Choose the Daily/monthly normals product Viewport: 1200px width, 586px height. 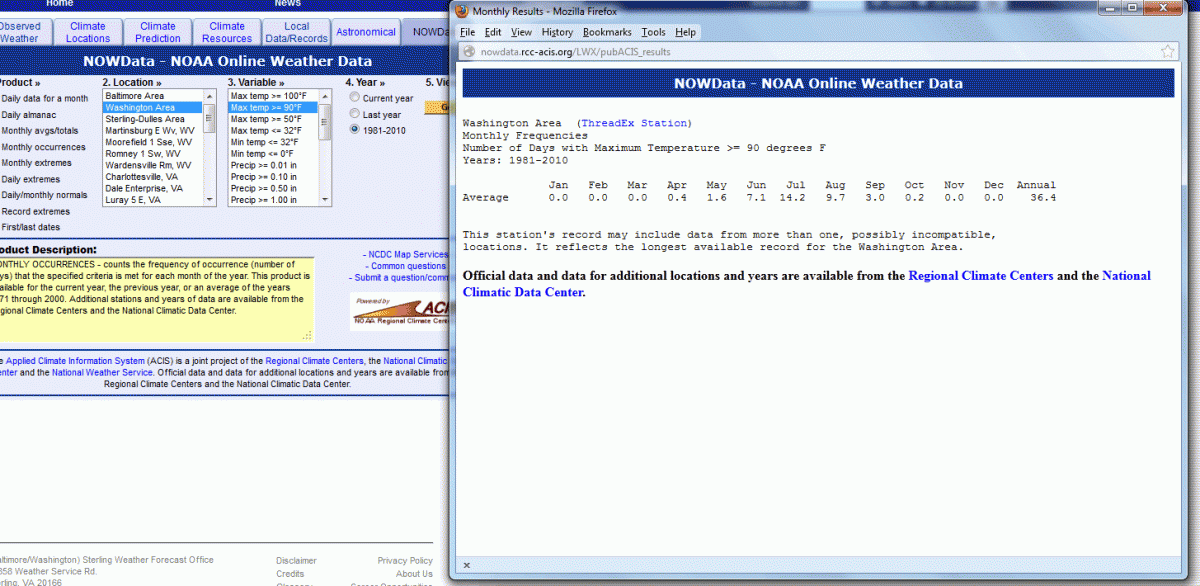[45, 195]
